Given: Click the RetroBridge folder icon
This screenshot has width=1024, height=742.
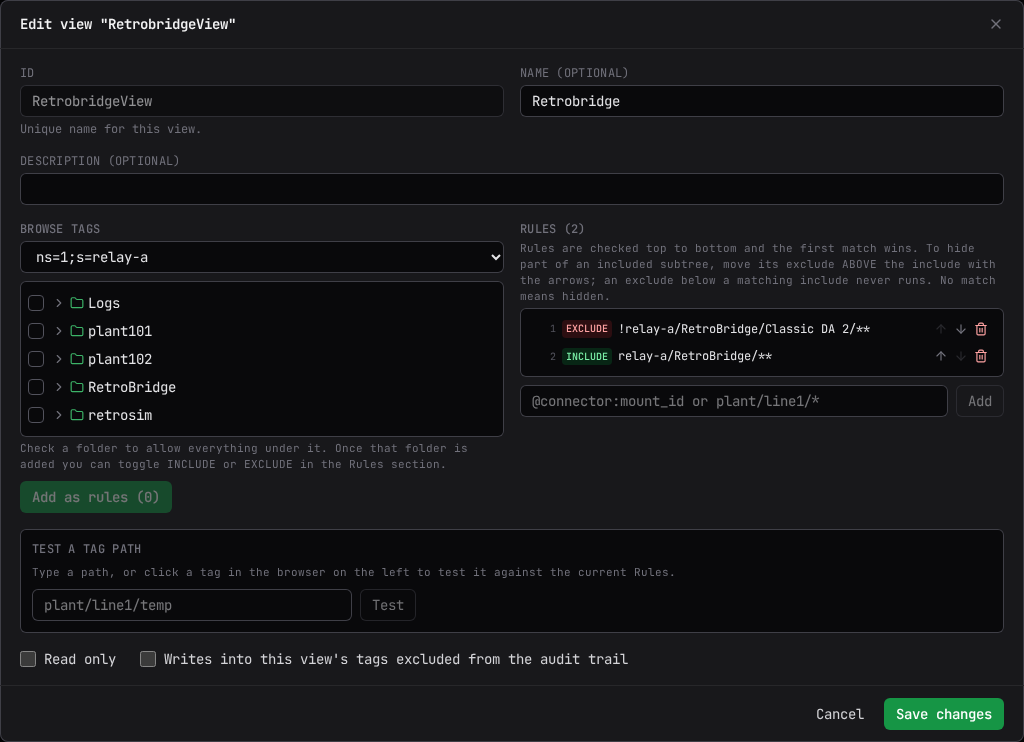Looking at the screenshot, I should pyautogui.click(x=76, y=387).
